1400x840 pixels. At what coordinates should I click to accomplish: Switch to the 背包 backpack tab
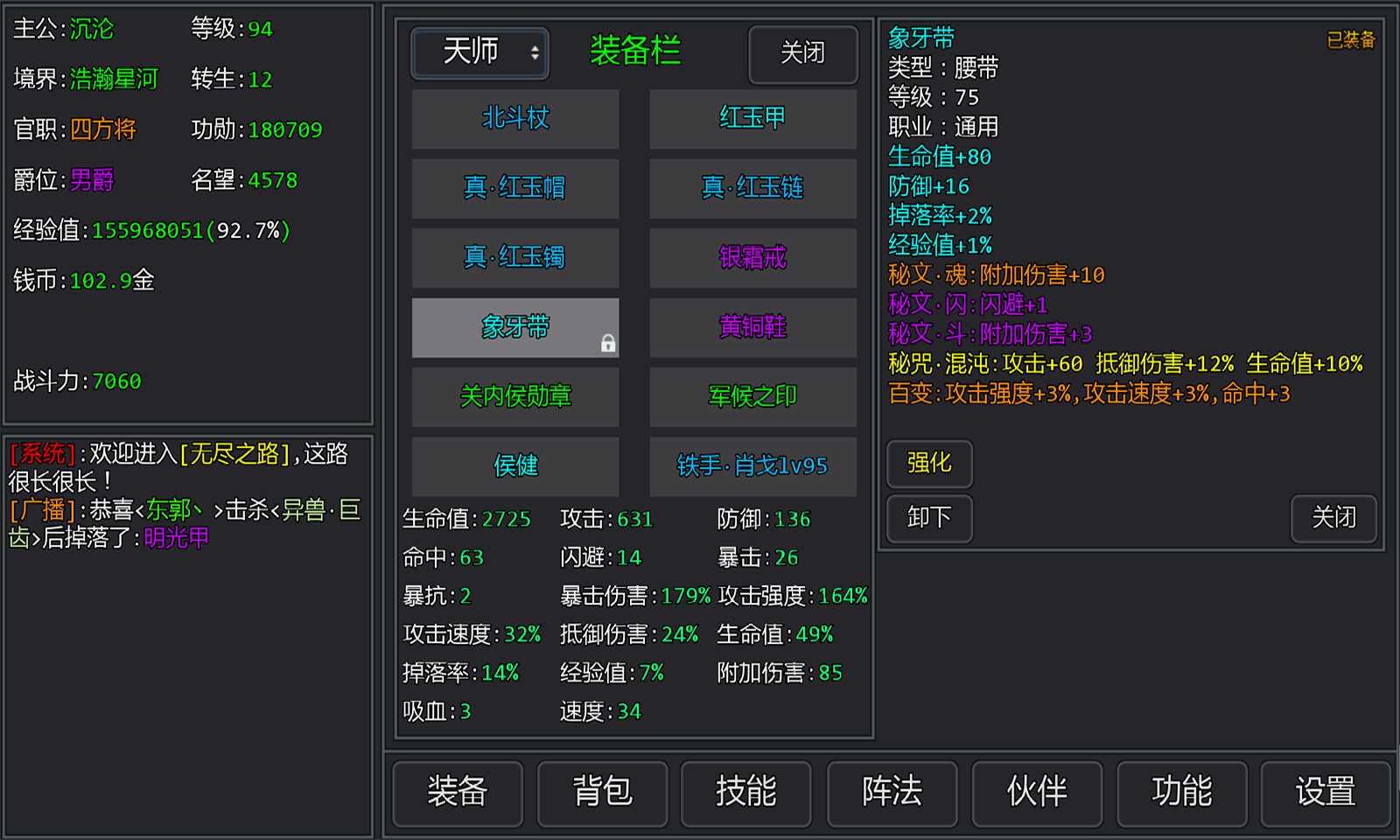(603, 793)
